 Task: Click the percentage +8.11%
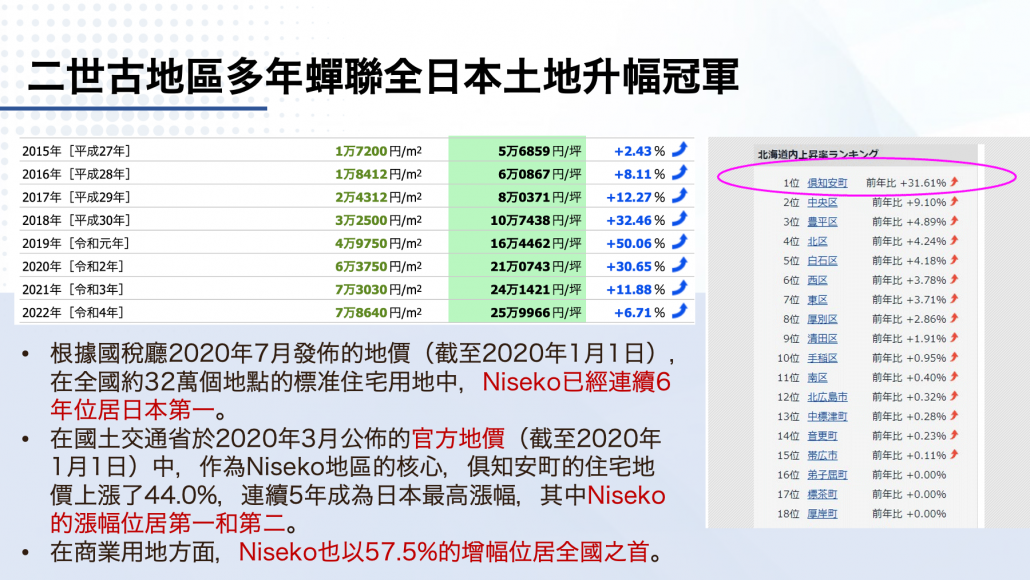pyautogui.click(x=639, y=174)
